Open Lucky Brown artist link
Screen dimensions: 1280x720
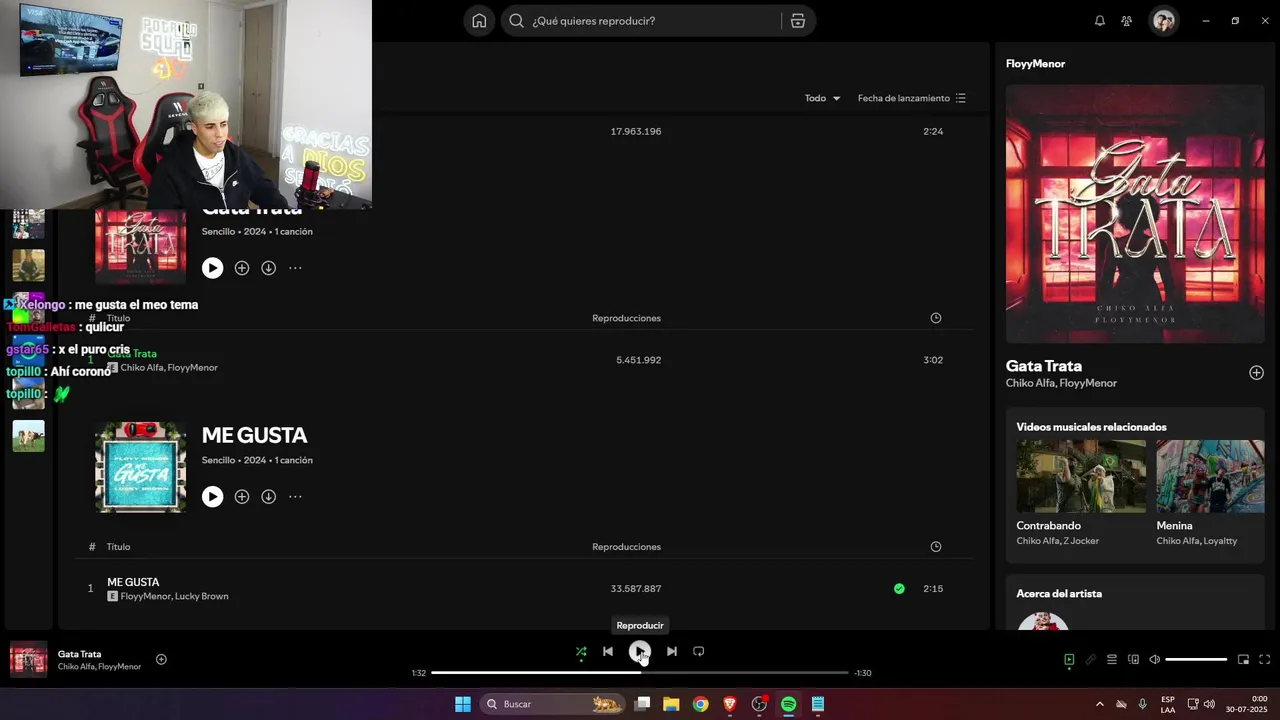[x=202, y=596]
